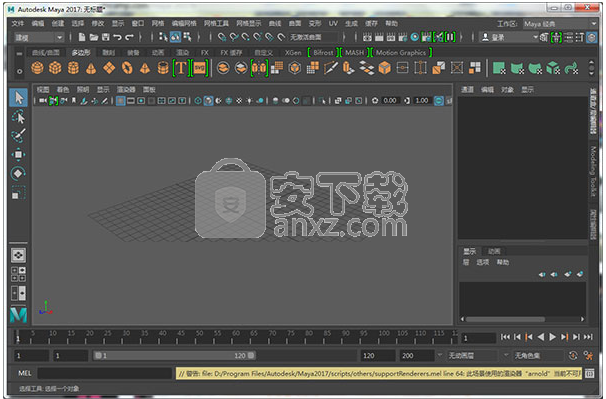606x399 pixels.
Task: Create a polygon pipe from the shelf
Action: [163, 68]
